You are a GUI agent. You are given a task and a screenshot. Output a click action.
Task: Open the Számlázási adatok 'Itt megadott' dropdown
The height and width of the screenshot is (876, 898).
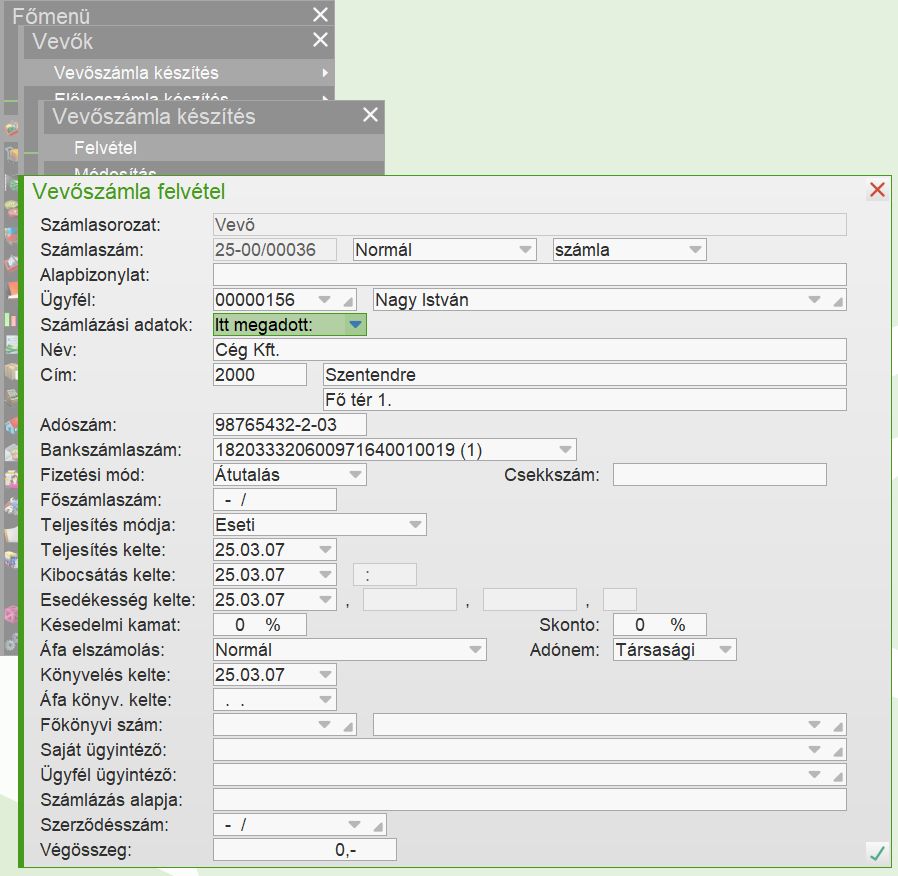[x=354, y=324]
